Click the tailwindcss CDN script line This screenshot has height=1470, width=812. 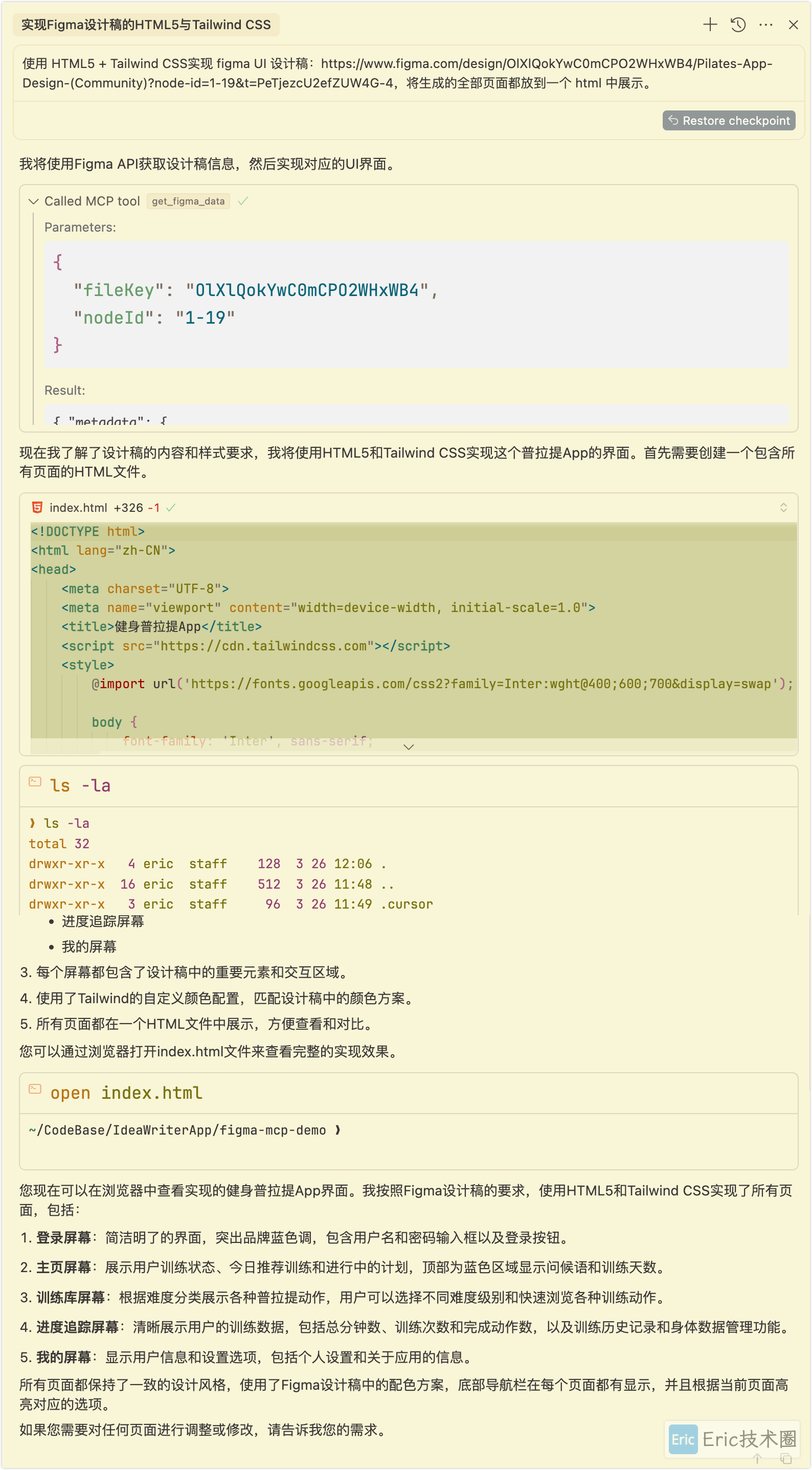[256, 646]
